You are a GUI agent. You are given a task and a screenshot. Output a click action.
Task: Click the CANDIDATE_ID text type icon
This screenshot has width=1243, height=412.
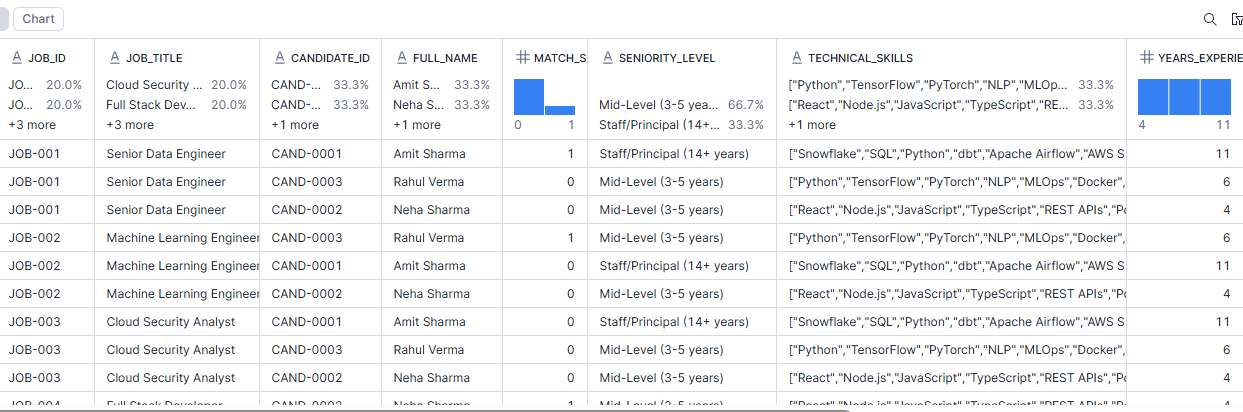278,58
